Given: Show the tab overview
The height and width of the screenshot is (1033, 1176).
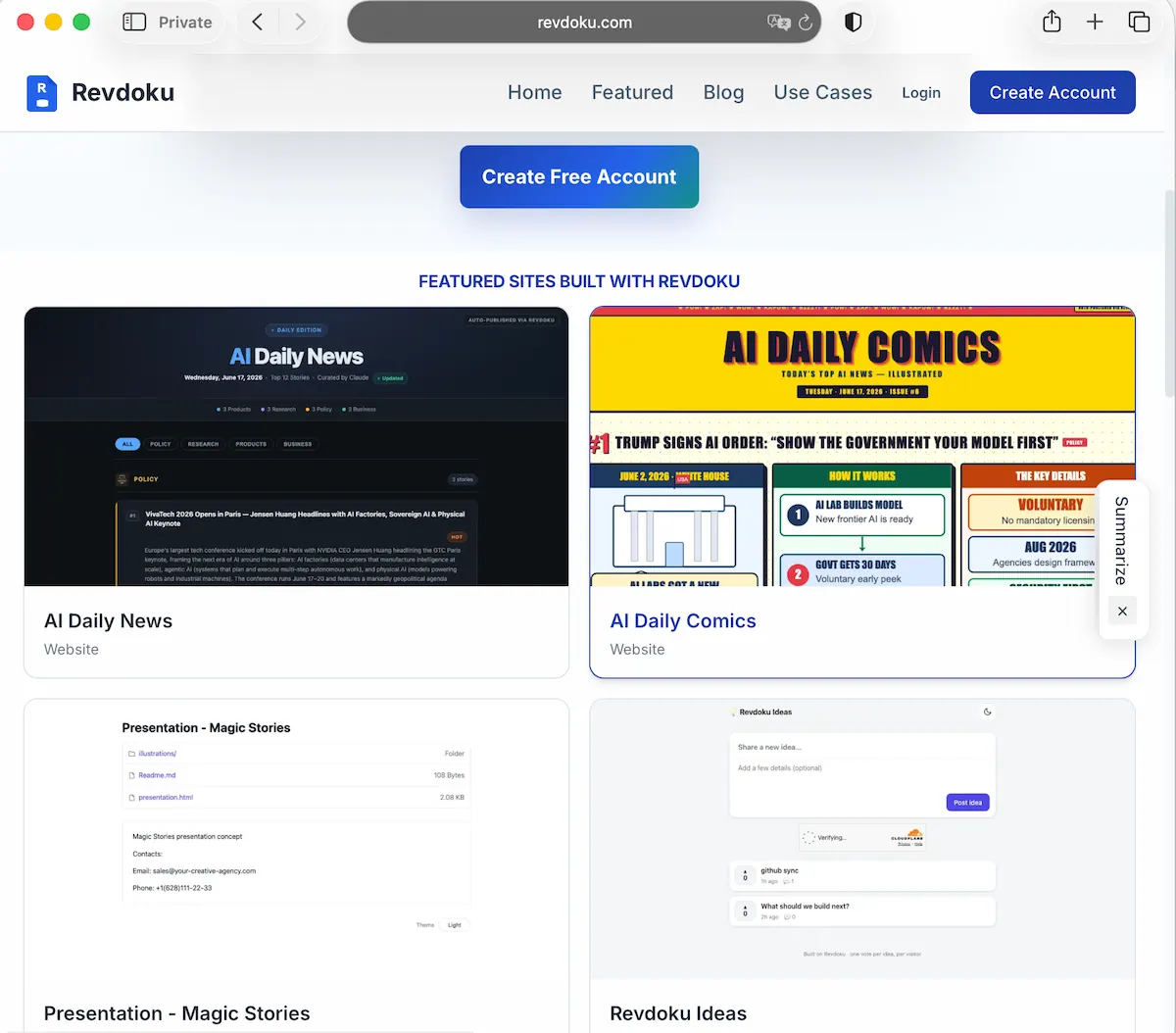Looking at the screenshot, I should (1139, 22).
